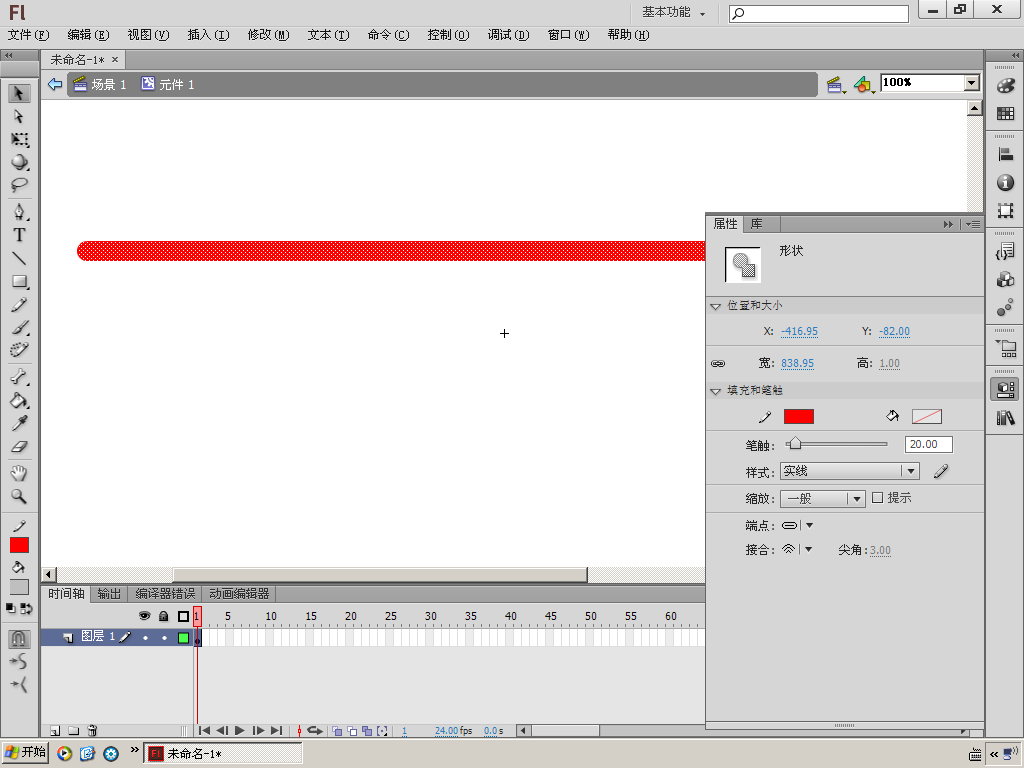Open the 窗口 menu
This screenshot has height=768, width=1024.
[568, 35]
